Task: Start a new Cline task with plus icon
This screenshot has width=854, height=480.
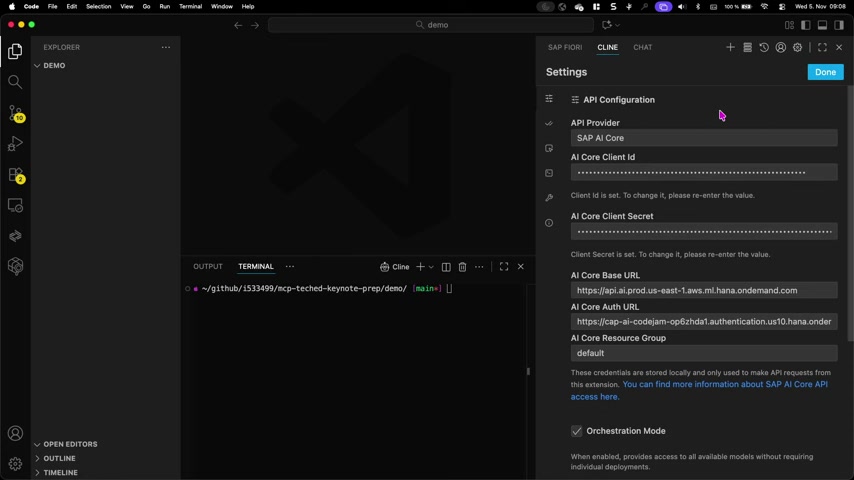Action: click(x=730, y=47)
